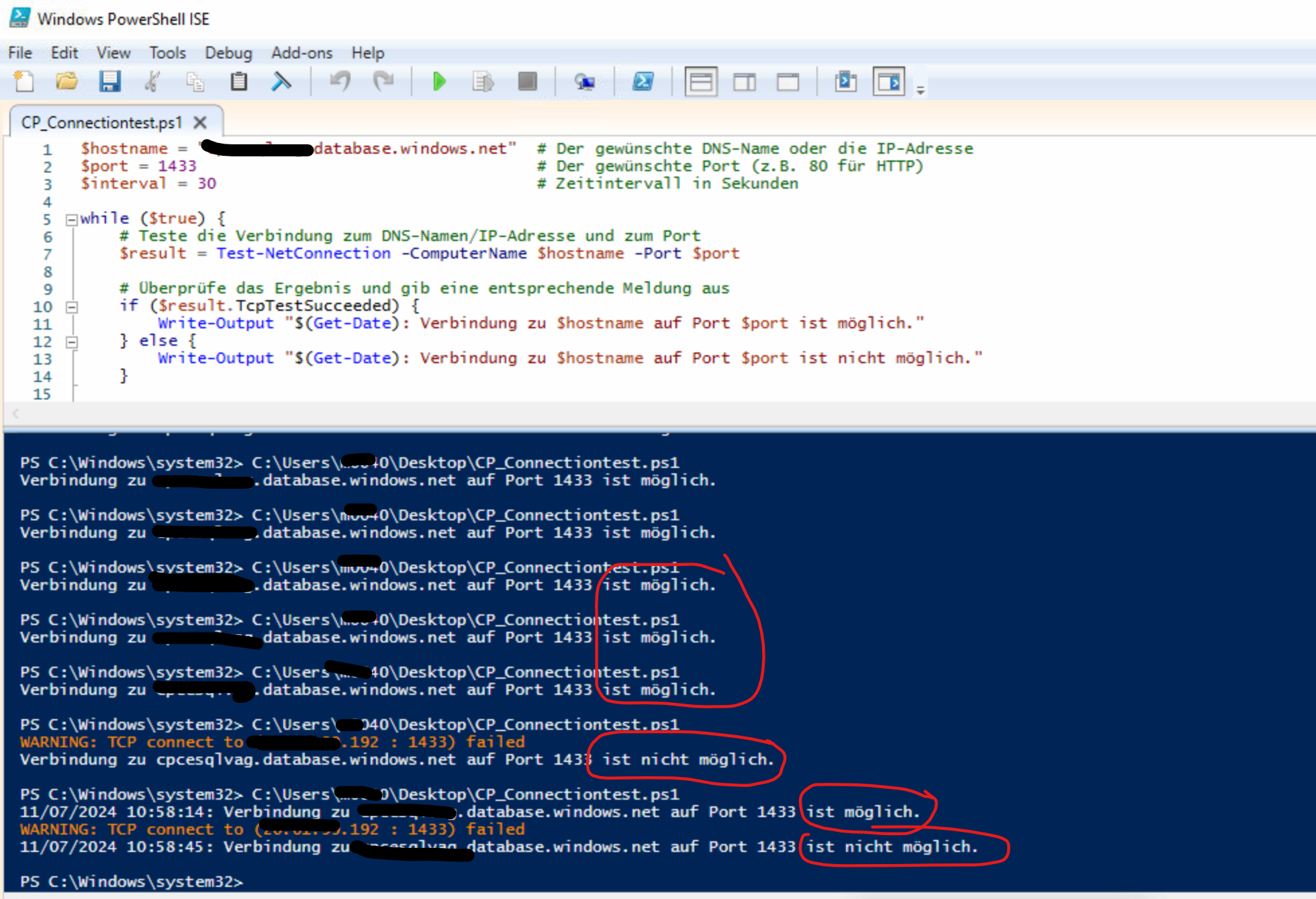Save the script with the floppy disk icon
Image resolution: width=1316 pixels, height=899 pixels.
pos(109,82)
